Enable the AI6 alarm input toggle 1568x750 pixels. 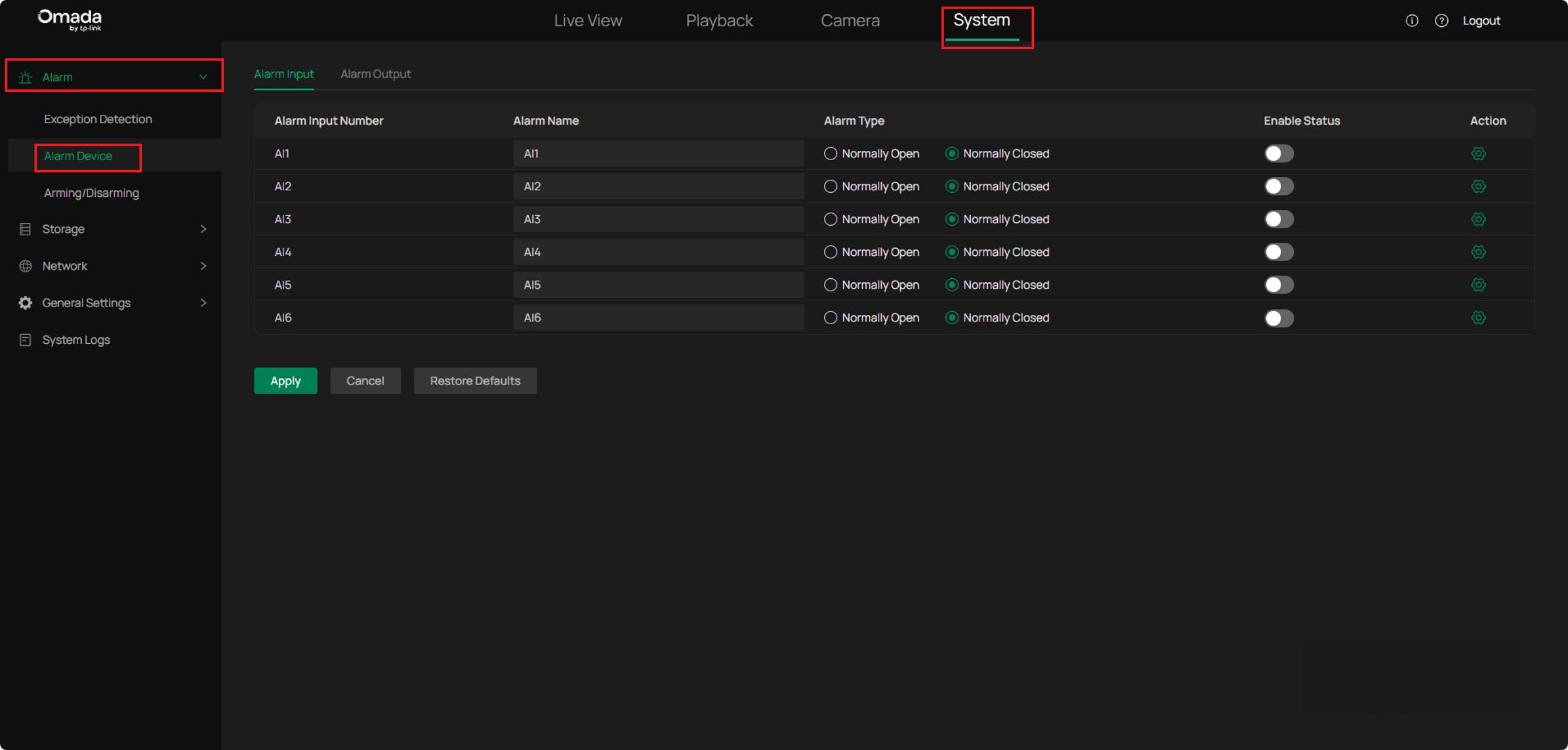click(x=1279, y=318)
